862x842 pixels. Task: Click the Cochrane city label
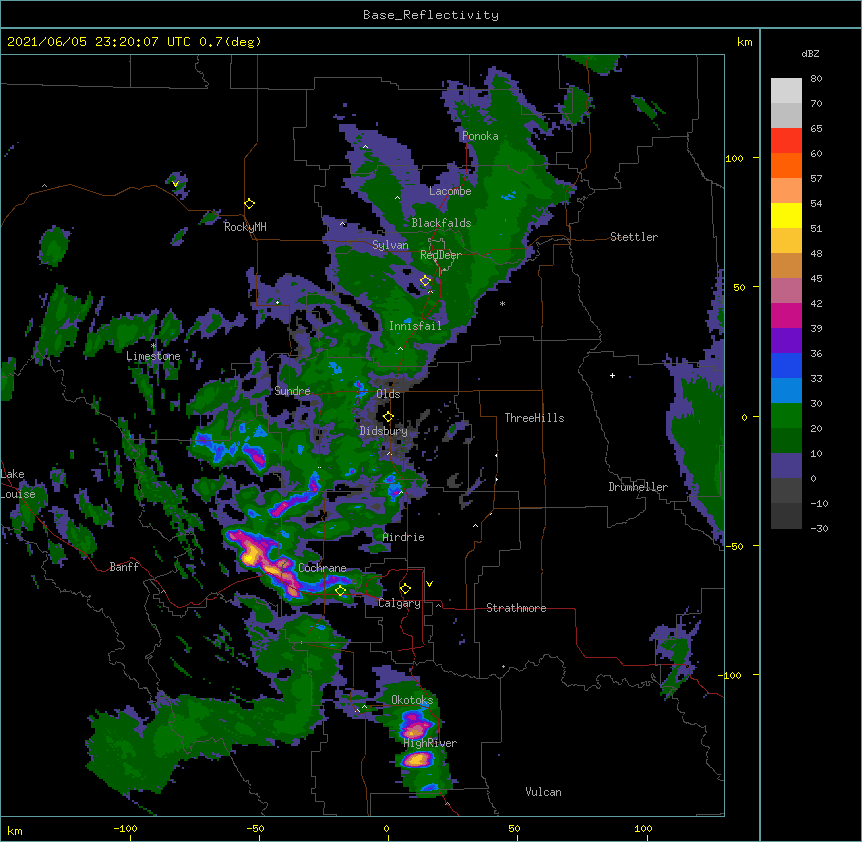[x=322, y=568]
